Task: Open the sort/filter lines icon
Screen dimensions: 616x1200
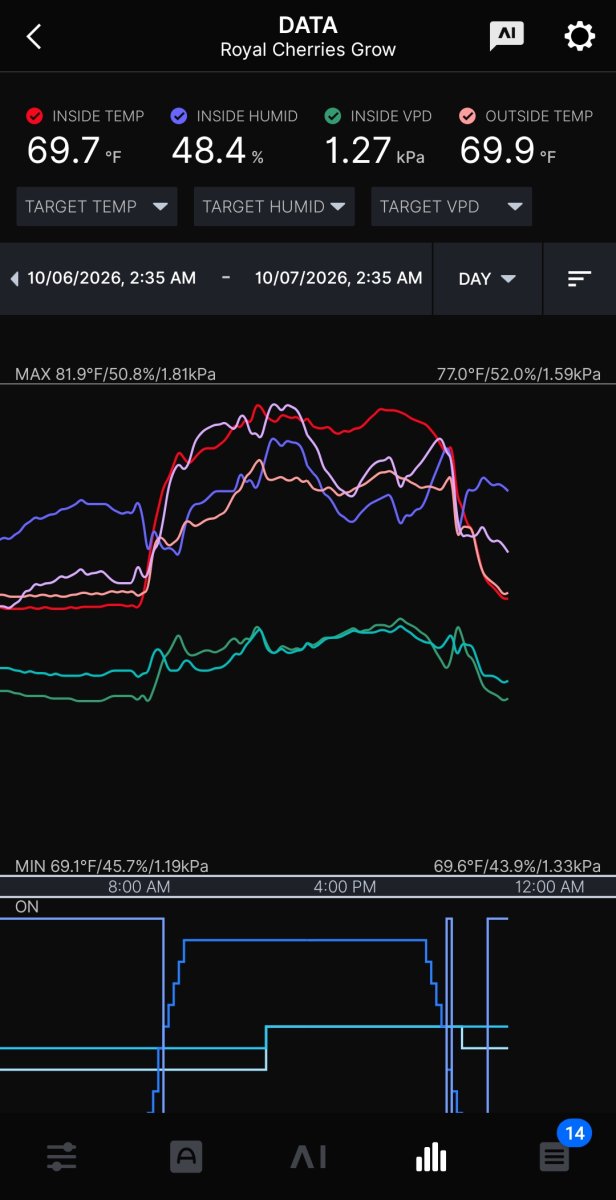Action: click(x=579, y=279)
